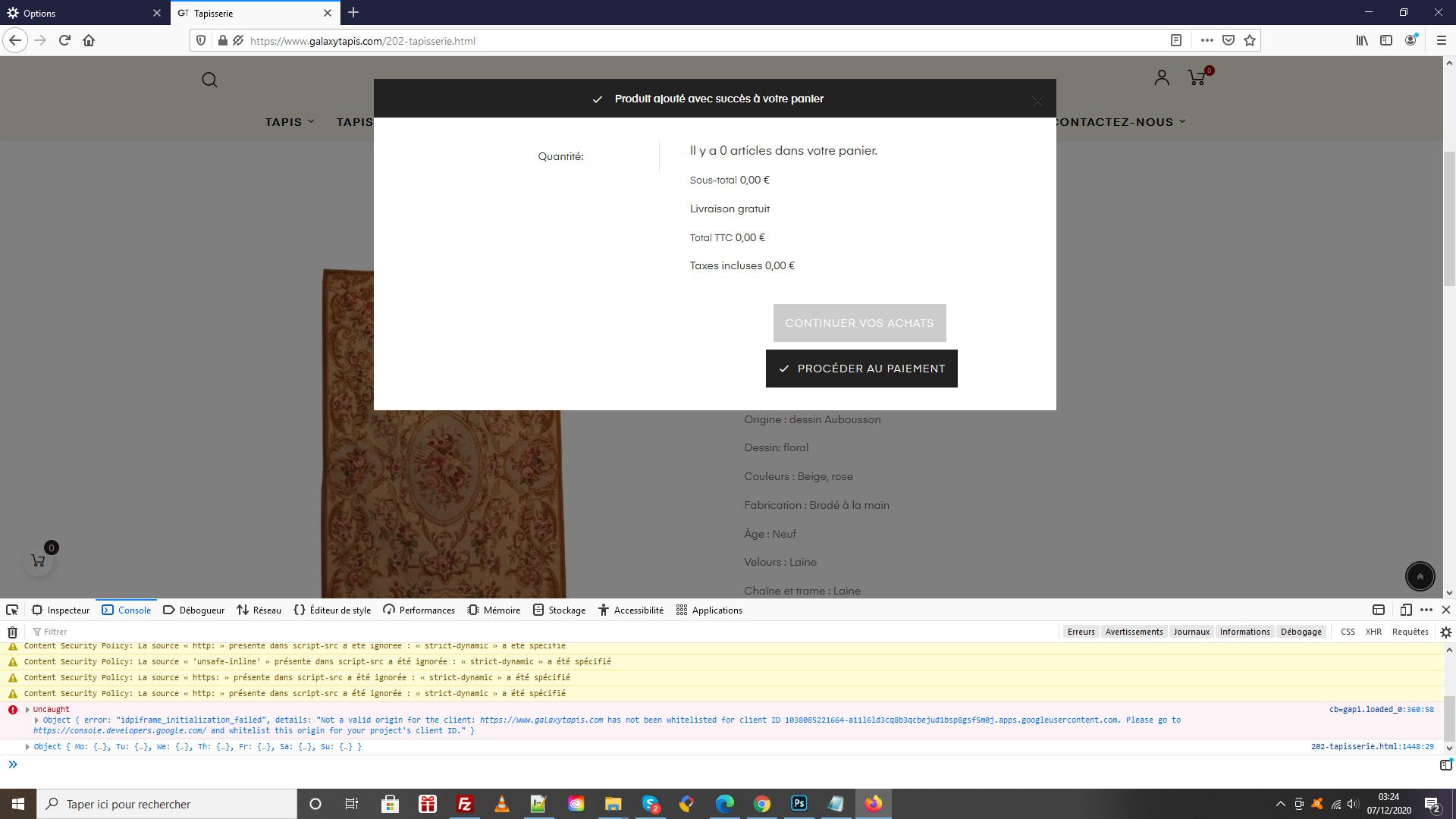The width and height of the screenshot is (1456, 819).
Task: Expand the Object weekdays log entry
Action: click(x=27, y=747)
